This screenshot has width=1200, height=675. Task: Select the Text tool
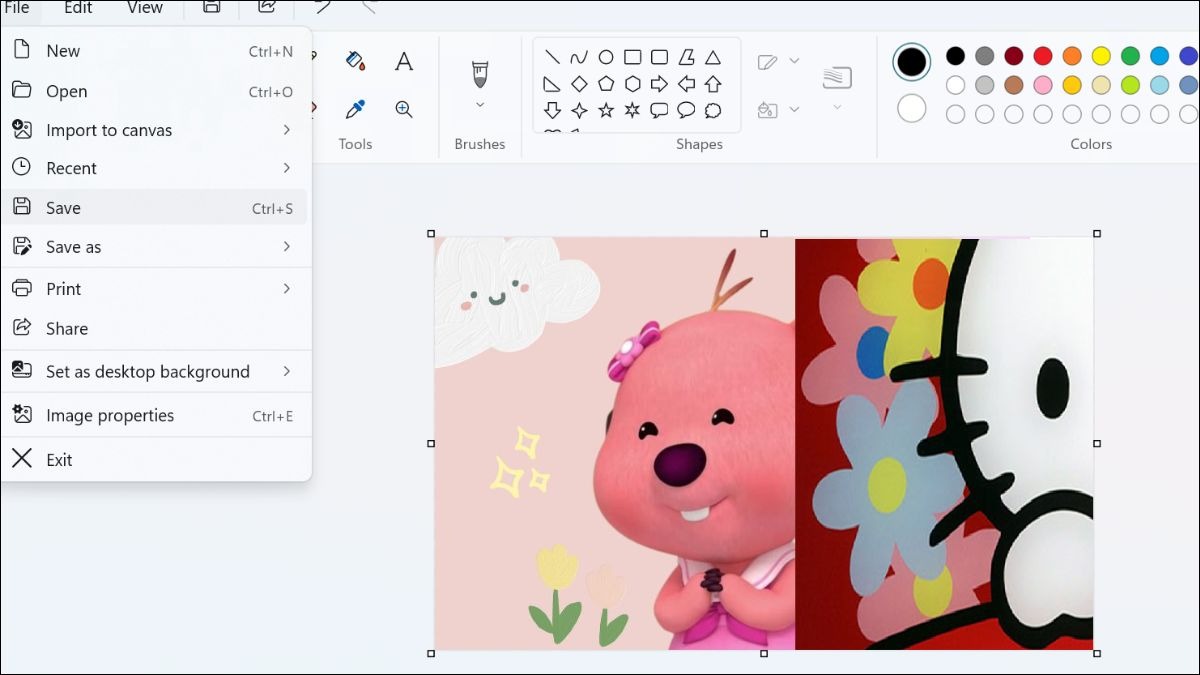(x=404, y=61)
